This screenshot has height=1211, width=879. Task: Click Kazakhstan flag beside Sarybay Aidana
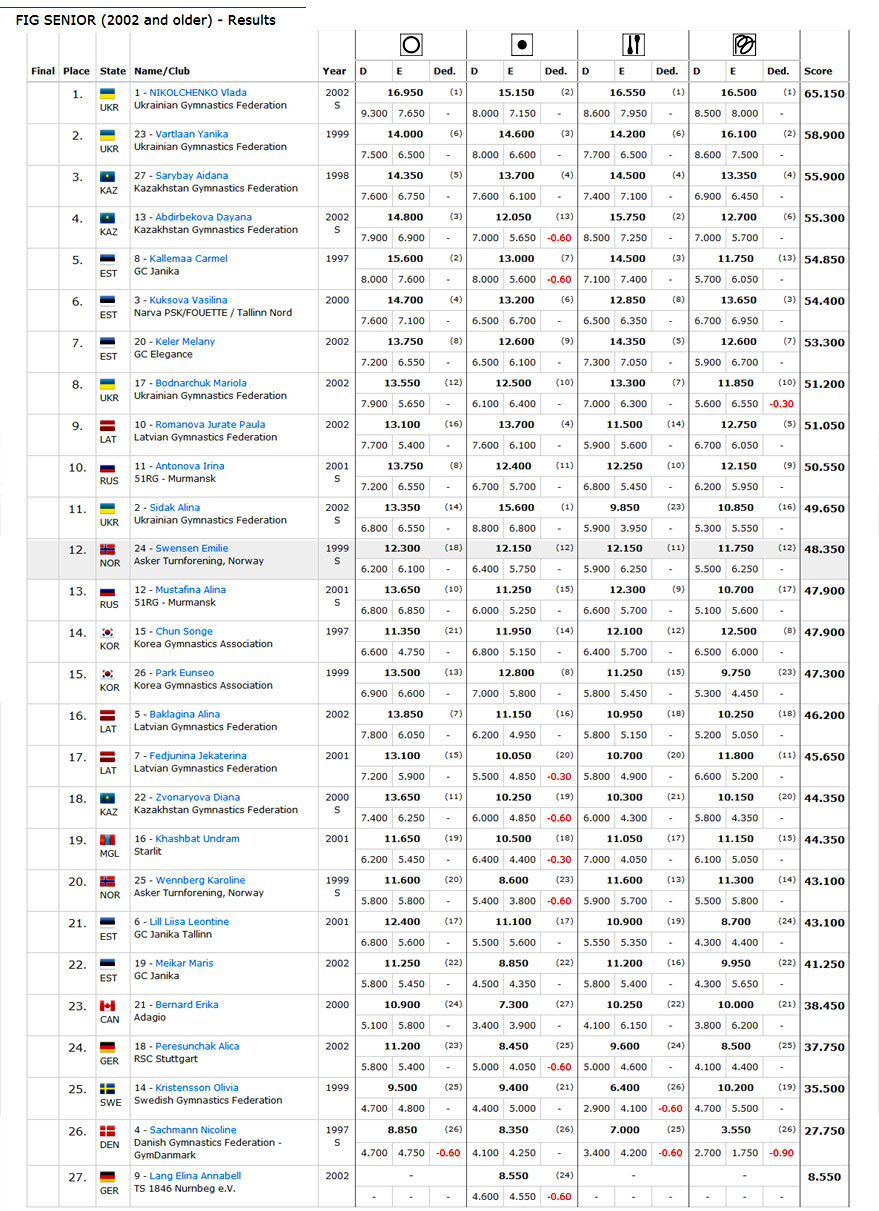tap(107, 176)
